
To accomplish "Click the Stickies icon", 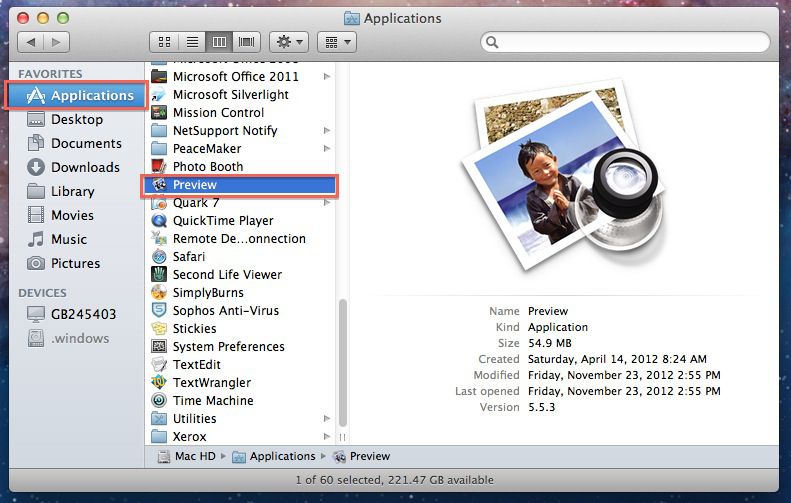I will click(159, 328).
